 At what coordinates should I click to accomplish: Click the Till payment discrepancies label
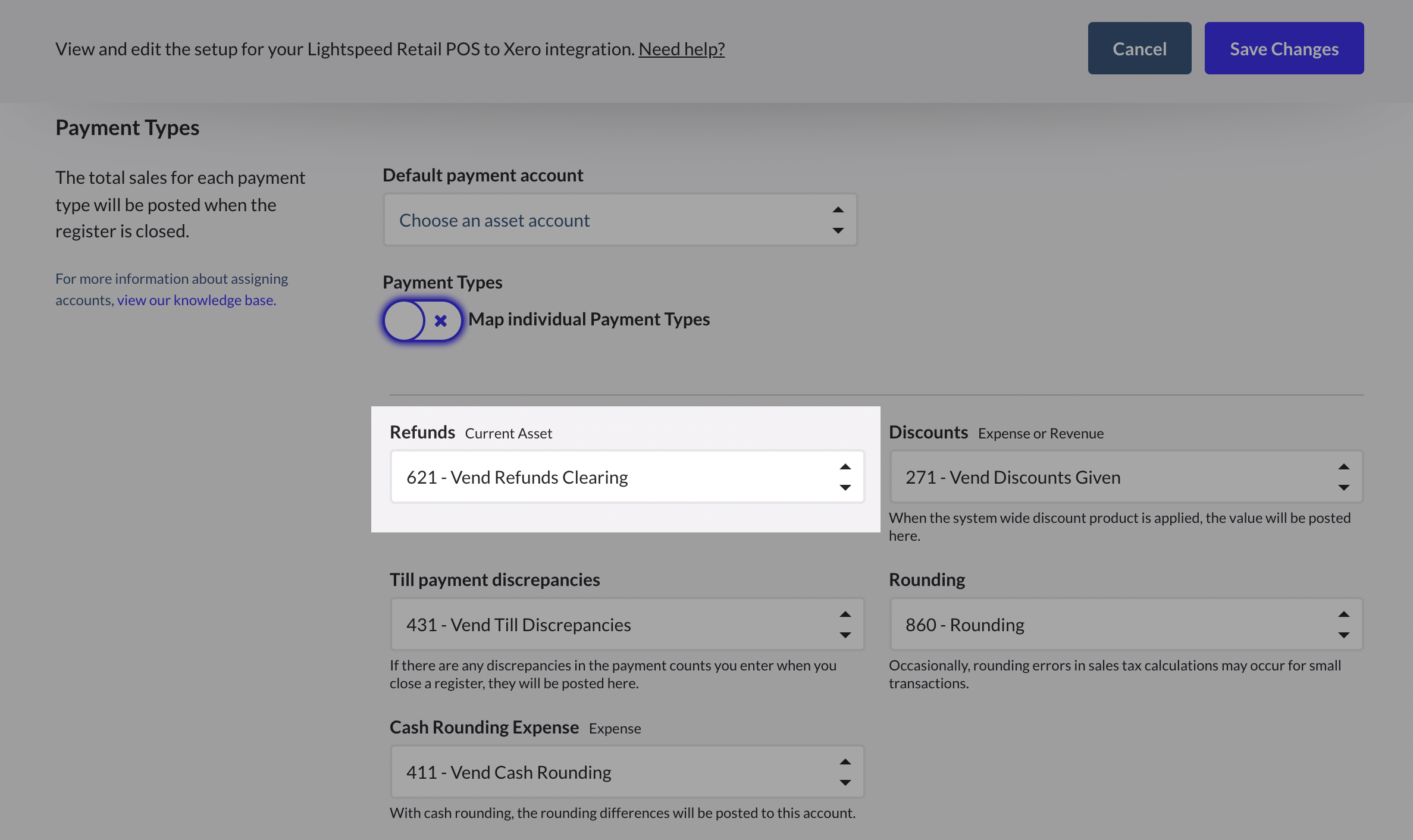[494, 579]
